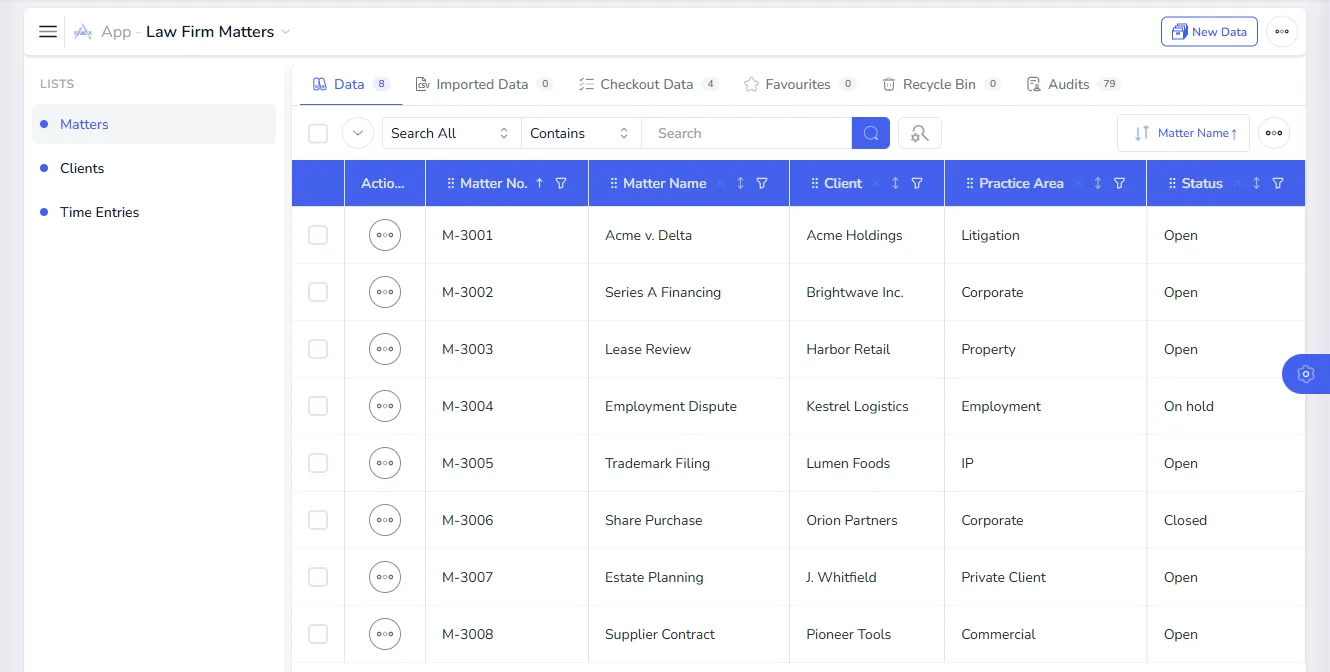This screenshot has height=672, width=1330.
Task: Open actions menu for M-3003
Action: pyautogui.click(x=385, y=349)
